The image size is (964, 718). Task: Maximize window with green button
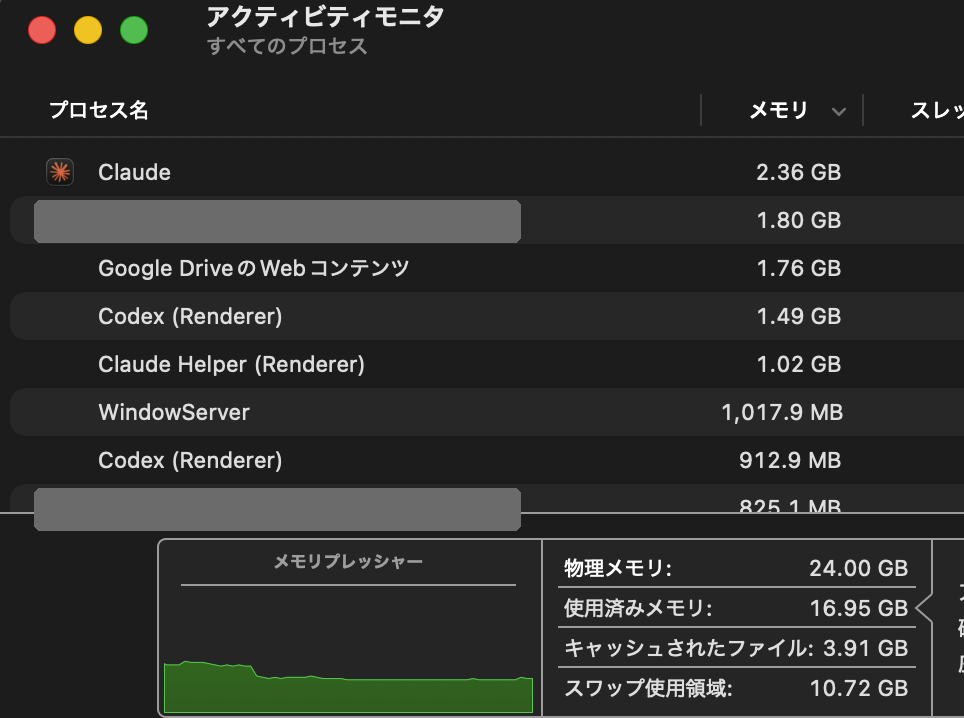tap(134, 30)
